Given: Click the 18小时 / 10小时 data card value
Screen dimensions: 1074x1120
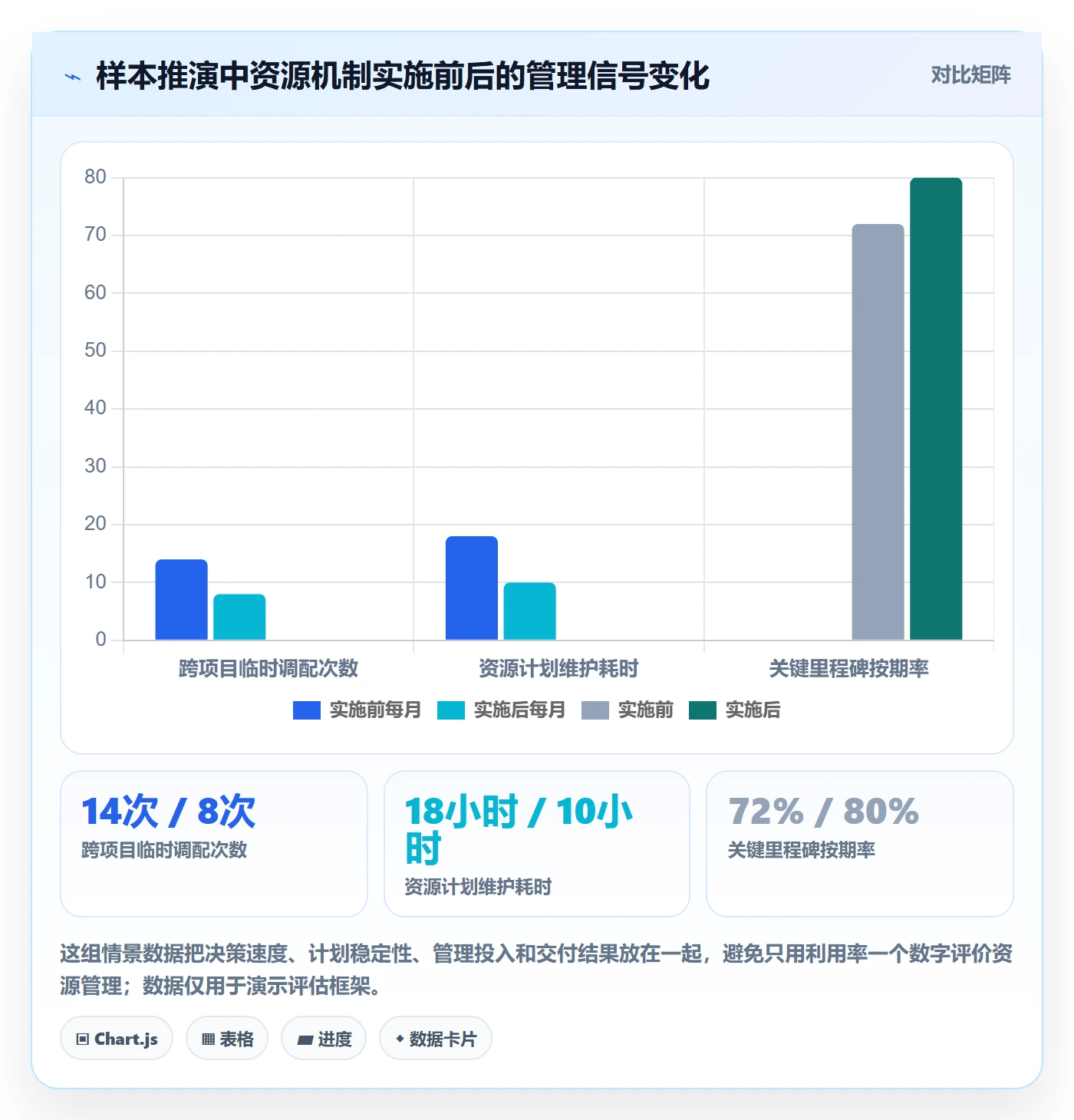Looking at the screenshot, I should click(x=519, y=830).
